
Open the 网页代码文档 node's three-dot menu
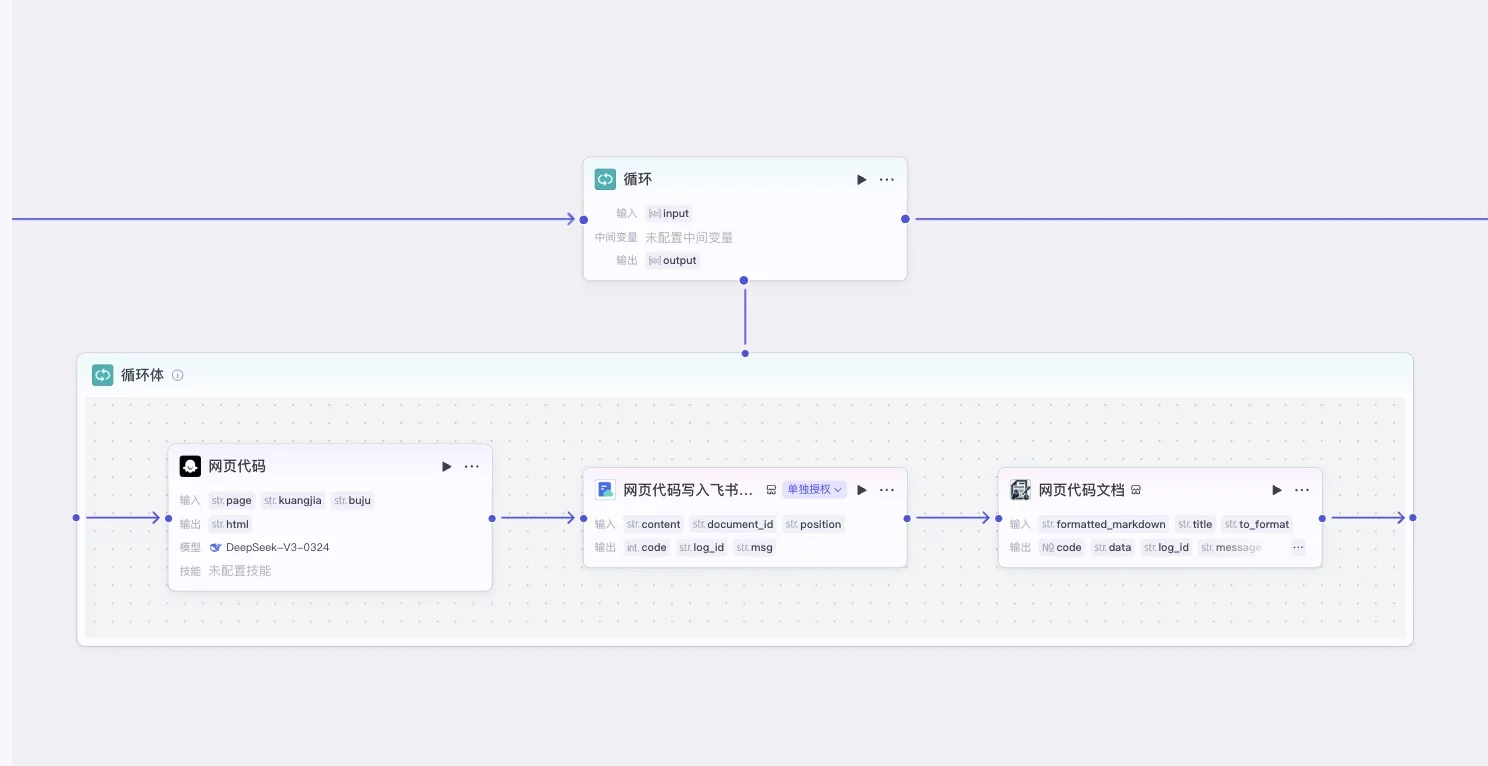[1302, 490]
